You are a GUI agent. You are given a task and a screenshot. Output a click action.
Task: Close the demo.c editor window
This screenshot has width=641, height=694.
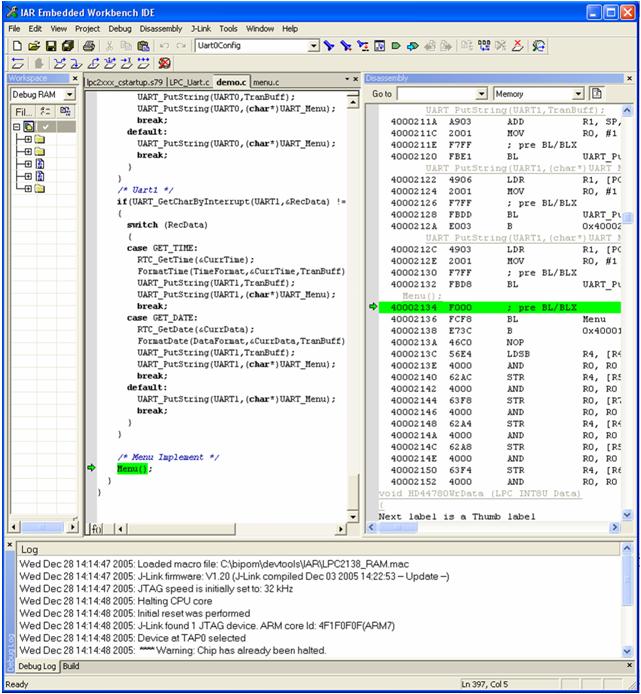pos(355,79)
